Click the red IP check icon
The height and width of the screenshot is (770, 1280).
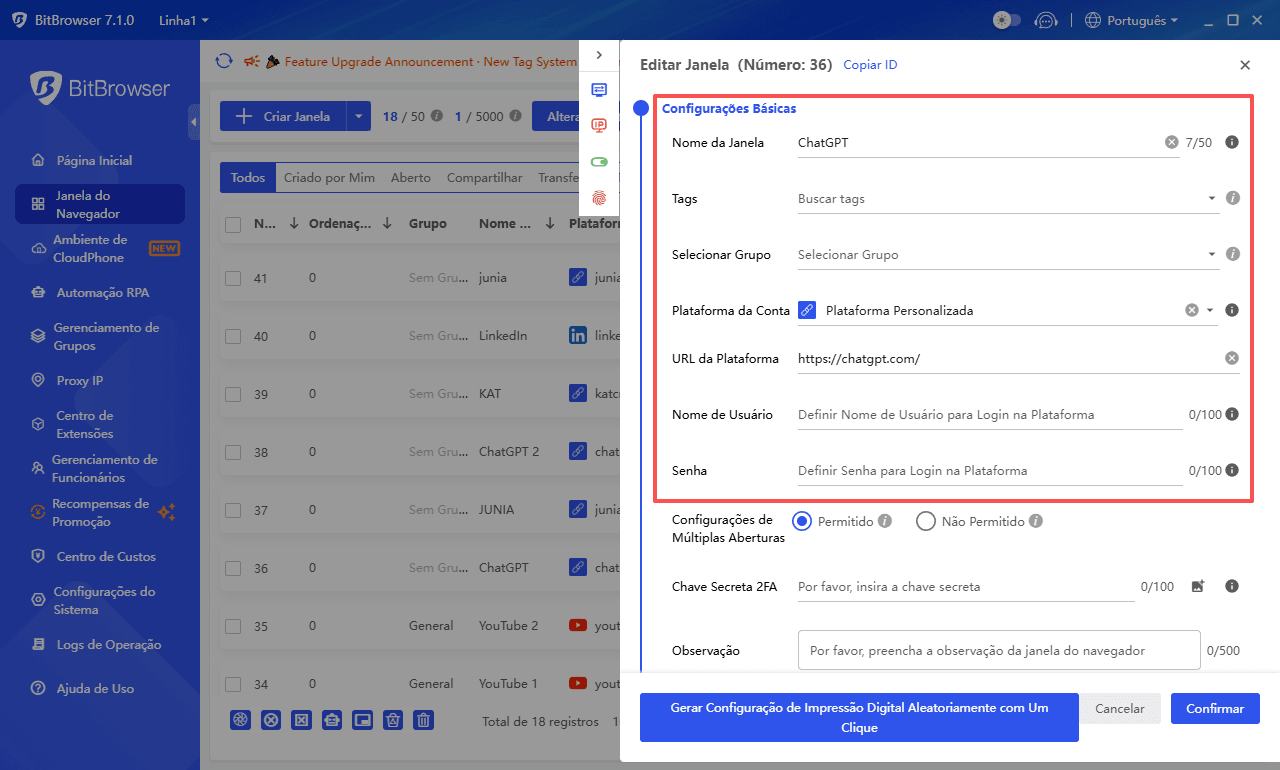[599, 125]
